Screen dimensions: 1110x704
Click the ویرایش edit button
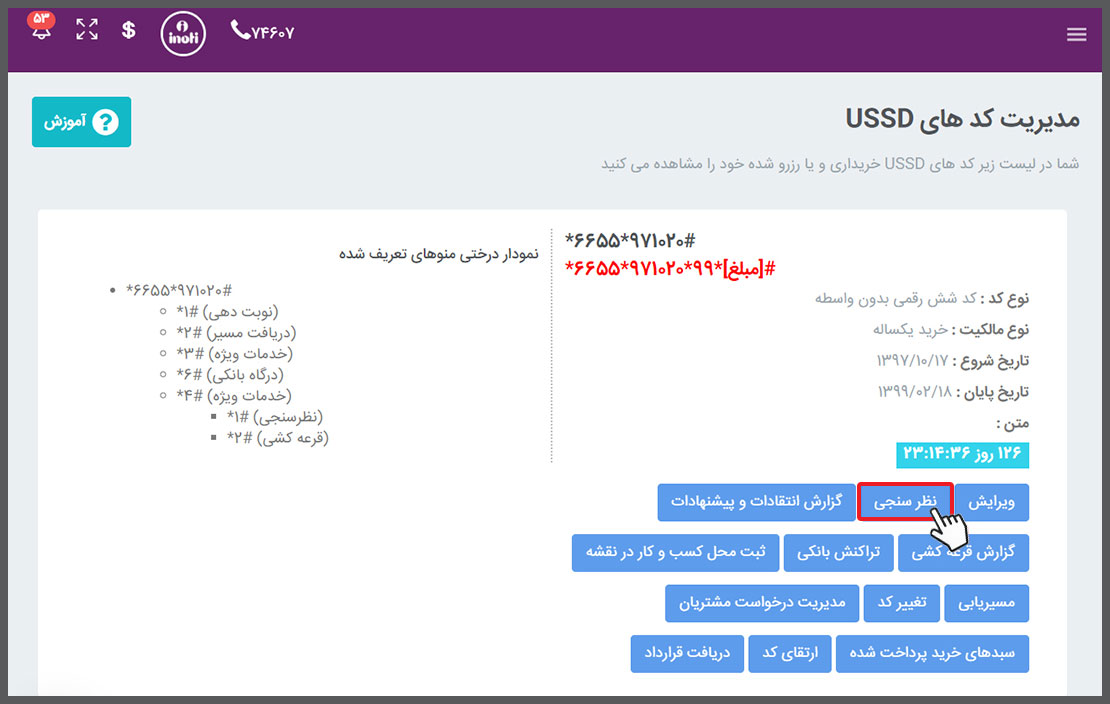[x=991, y=502]
